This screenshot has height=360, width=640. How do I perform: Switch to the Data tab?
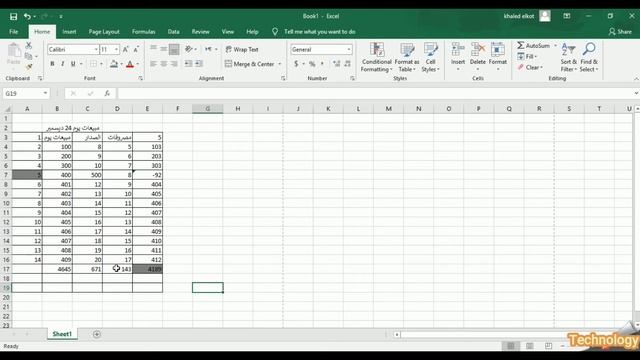173,32
